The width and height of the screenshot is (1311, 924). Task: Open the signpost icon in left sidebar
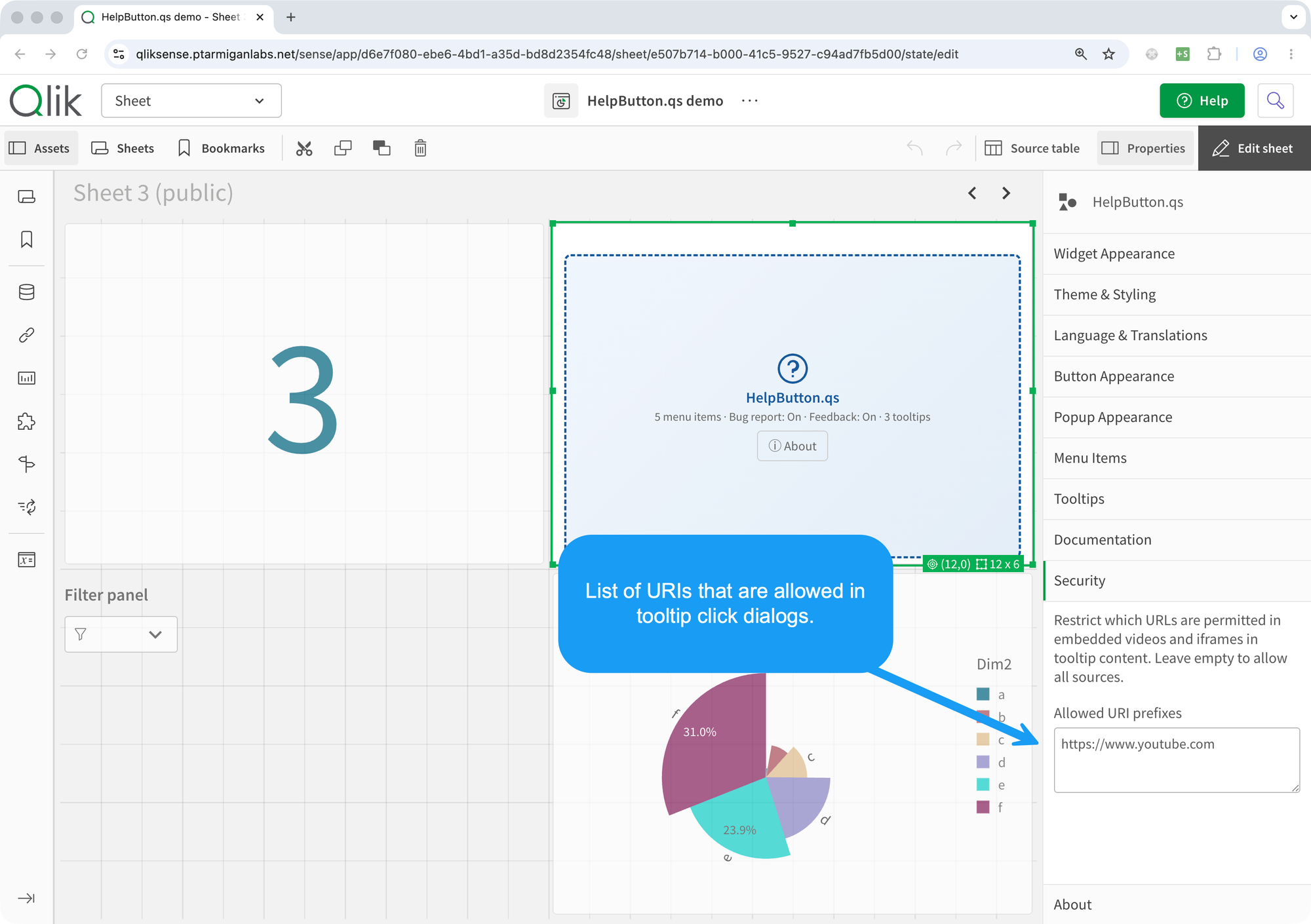click(26, 464)
